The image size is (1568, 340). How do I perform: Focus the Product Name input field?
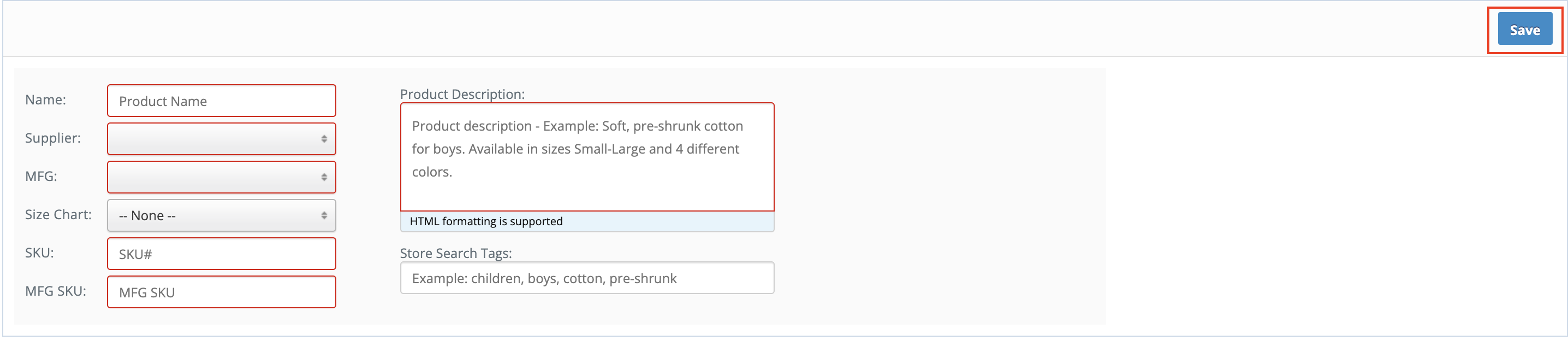pyautogui.click(x=221, y=101)
